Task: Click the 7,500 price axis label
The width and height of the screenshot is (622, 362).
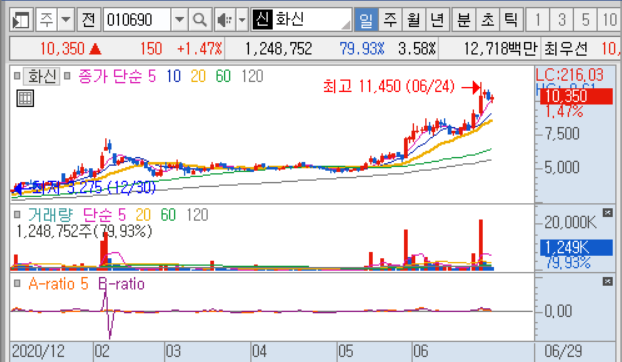Action: pos(562,134)
